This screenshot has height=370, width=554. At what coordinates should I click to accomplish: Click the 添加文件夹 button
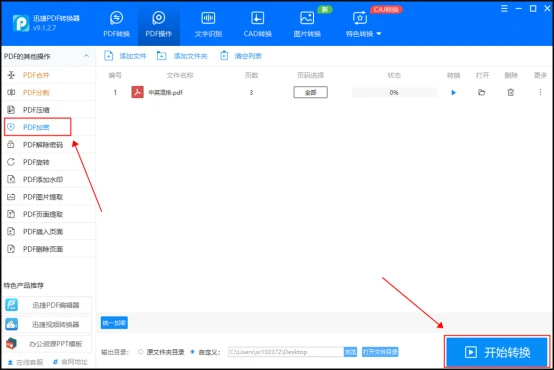(x=182, y=56)
